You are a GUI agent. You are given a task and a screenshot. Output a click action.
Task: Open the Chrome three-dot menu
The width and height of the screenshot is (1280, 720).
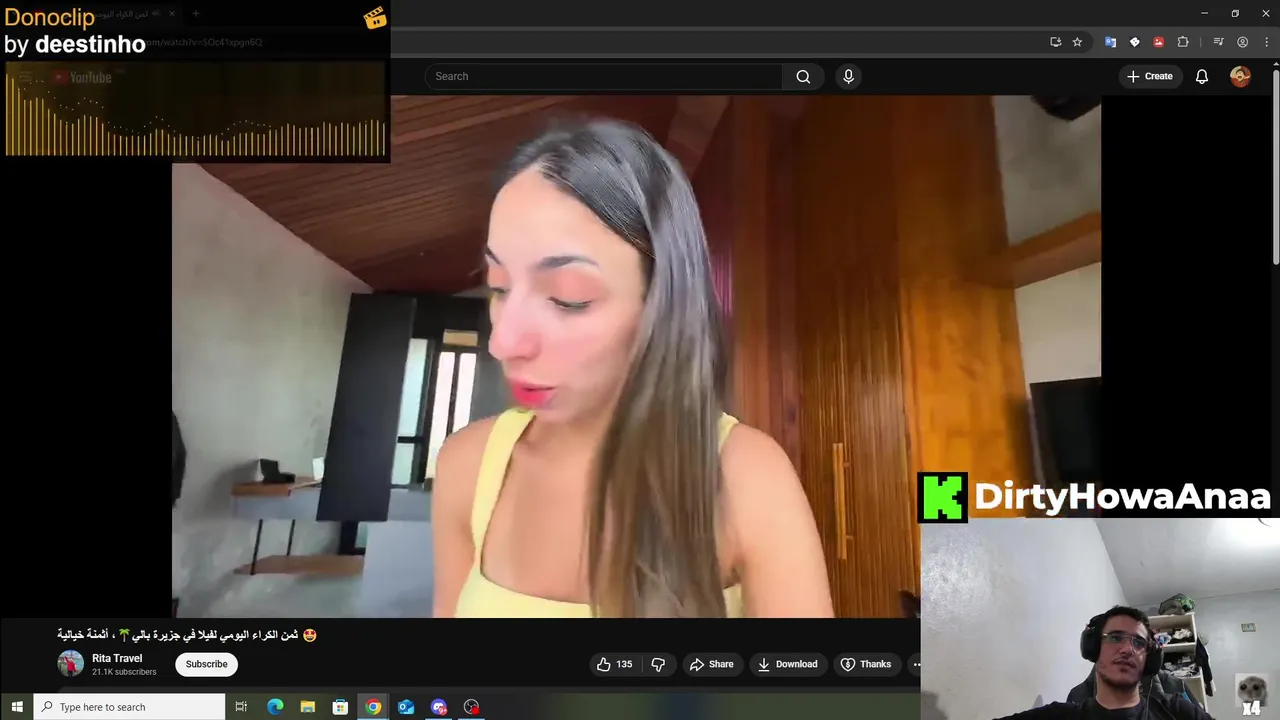point(1266,42)
